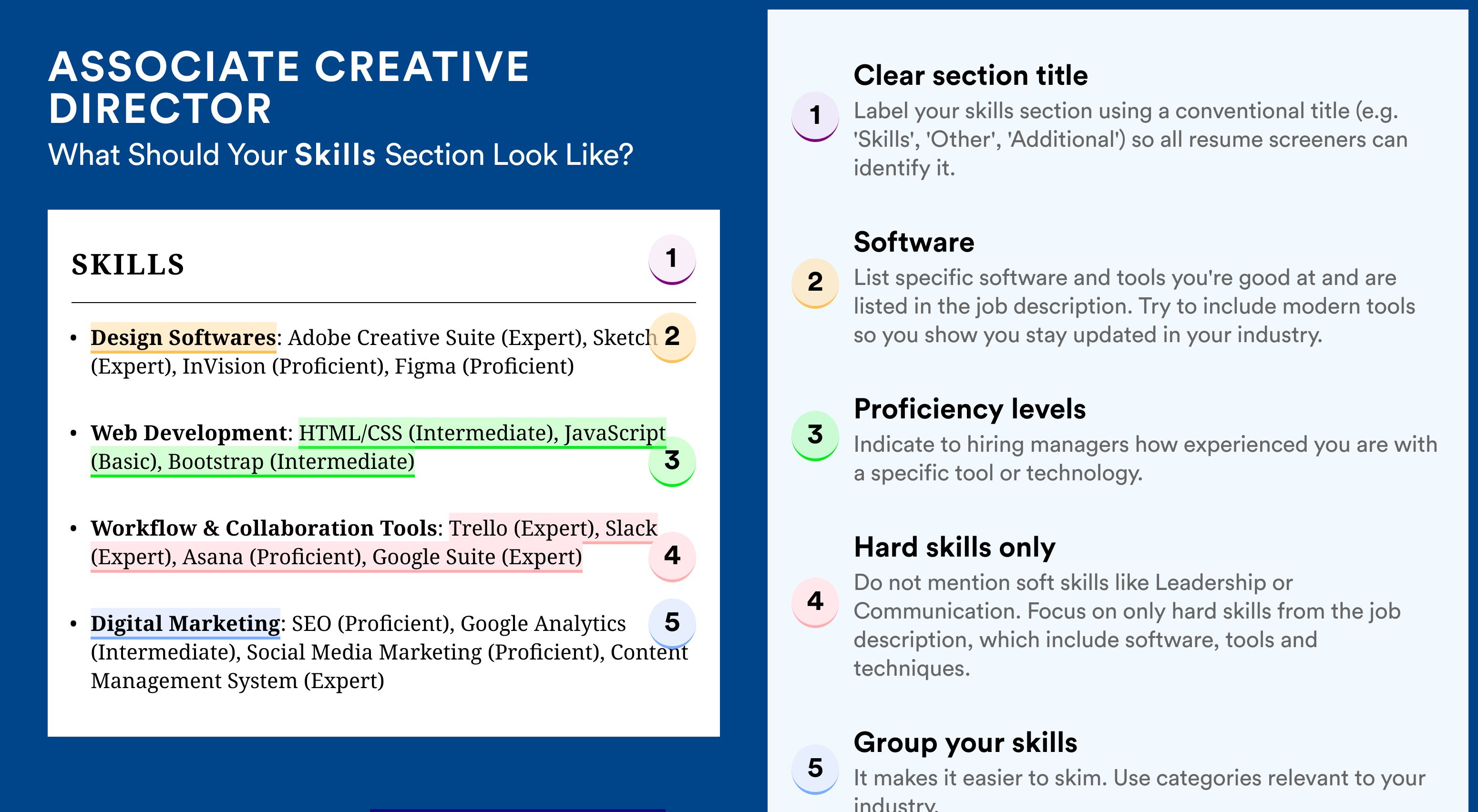The image size is (1478, 812).
Task: Click the Clear section title heading
Action: tap(971, 75)
